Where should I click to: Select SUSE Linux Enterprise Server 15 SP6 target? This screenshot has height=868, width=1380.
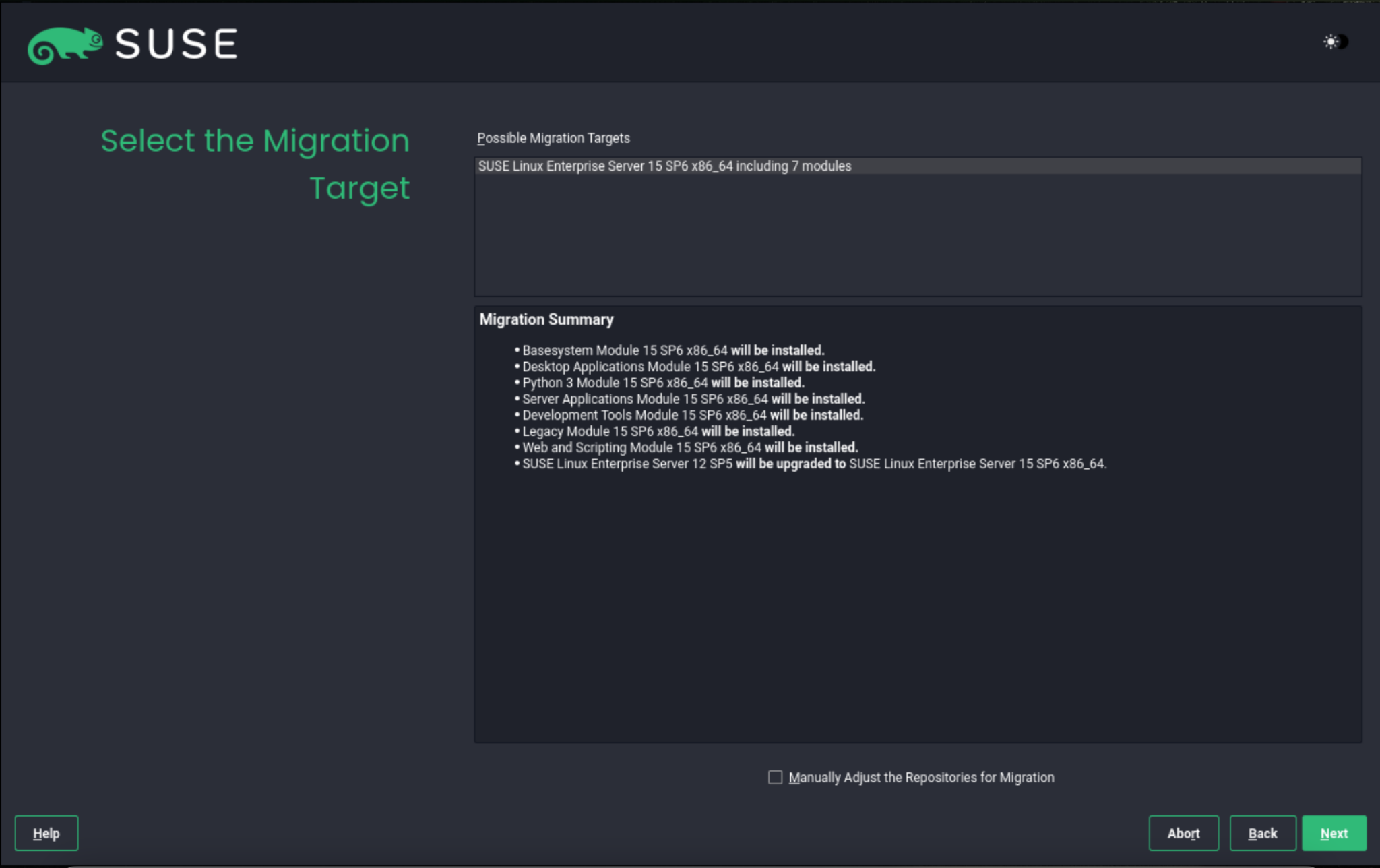664,166
